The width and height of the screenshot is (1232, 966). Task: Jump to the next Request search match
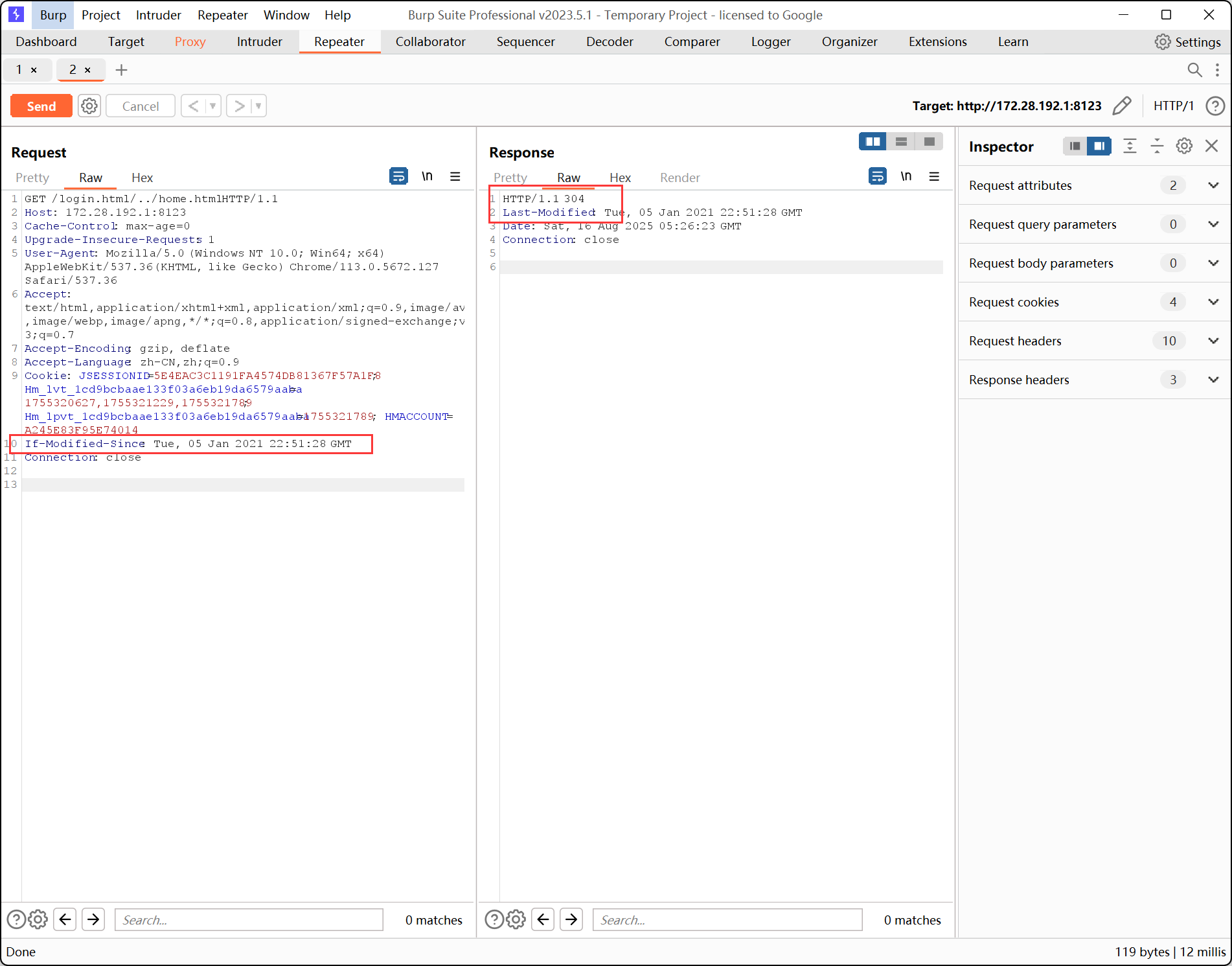(93, 919)
